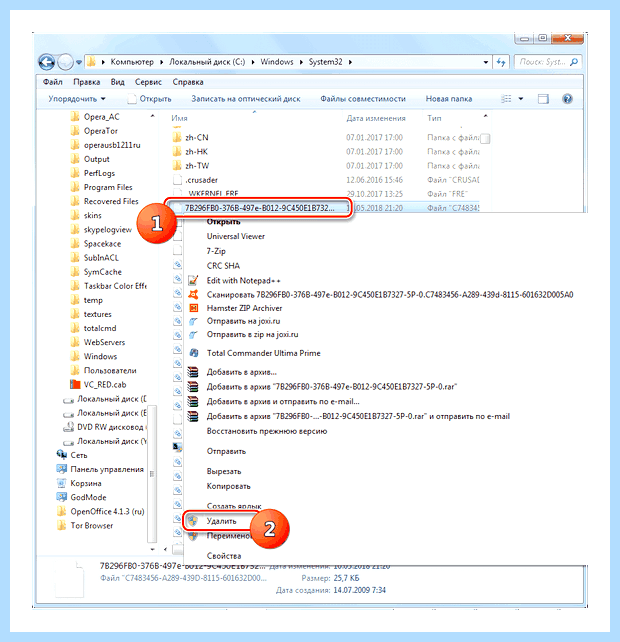Screen dimensions: 620x642
Task: Expand the breadcrumb arrow after Компьютер
Action: (161, 62)
